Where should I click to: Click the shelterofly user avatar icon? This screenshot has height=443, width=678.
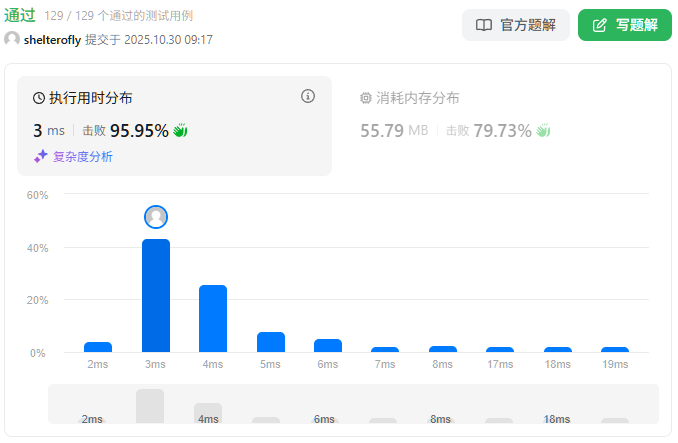[x=12, y=39]
